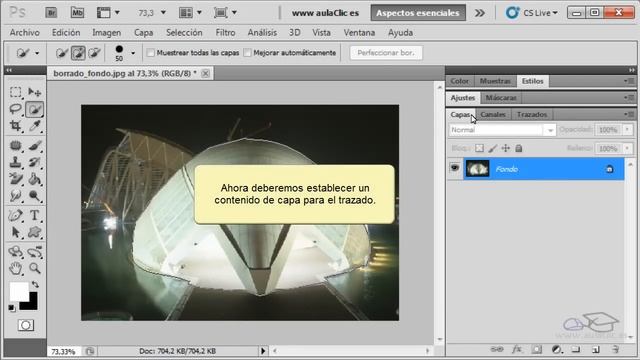Select the Aspectos esenciales workspace button
640x360 pixels.
(418, 13)
